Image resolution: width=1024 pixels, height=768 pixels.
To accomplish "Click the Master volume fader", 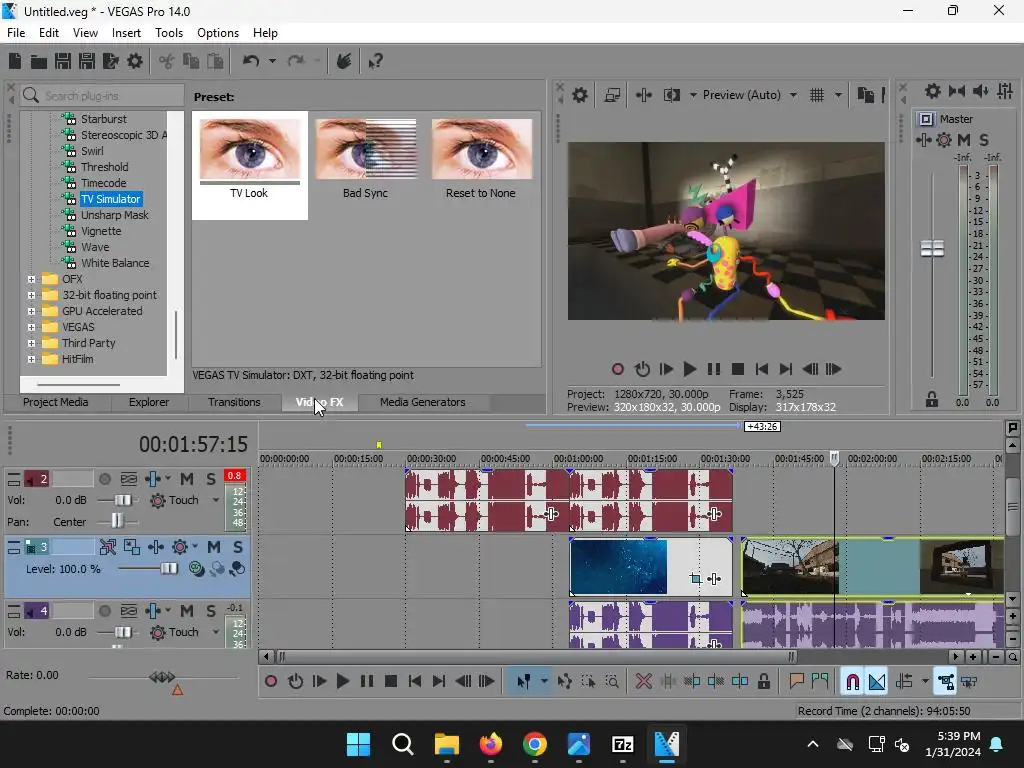I will click(932, 248).
